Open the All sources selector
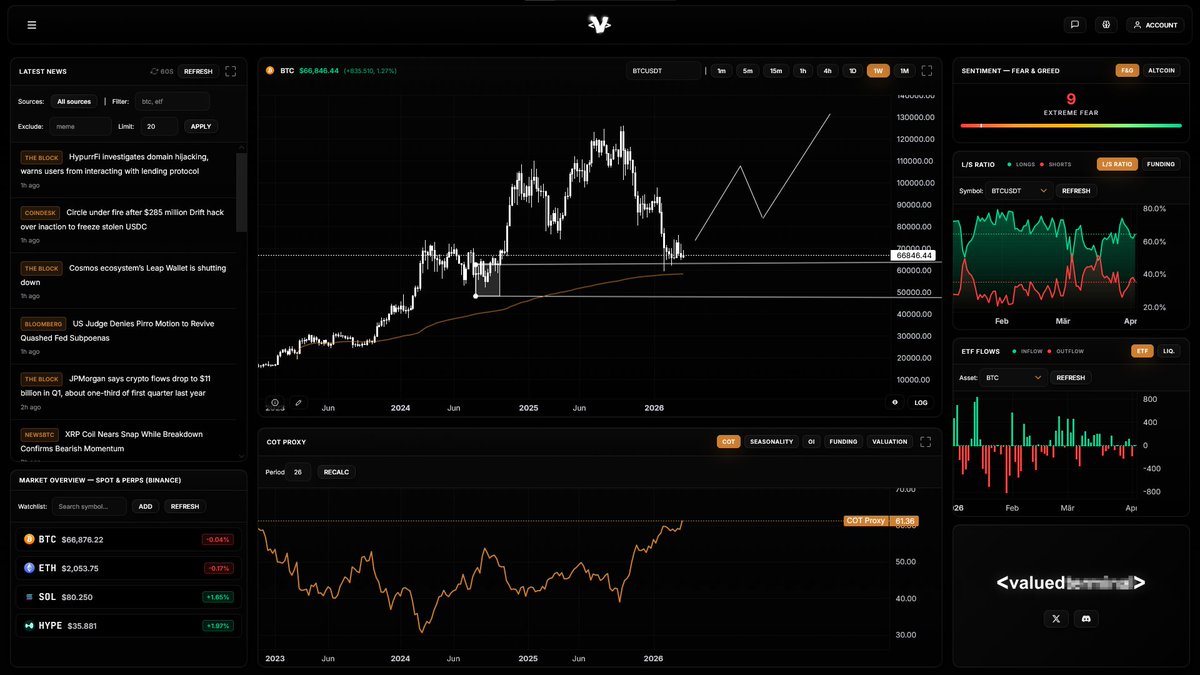The height and width of the screenshot is (675, 1200). [74, 101]
